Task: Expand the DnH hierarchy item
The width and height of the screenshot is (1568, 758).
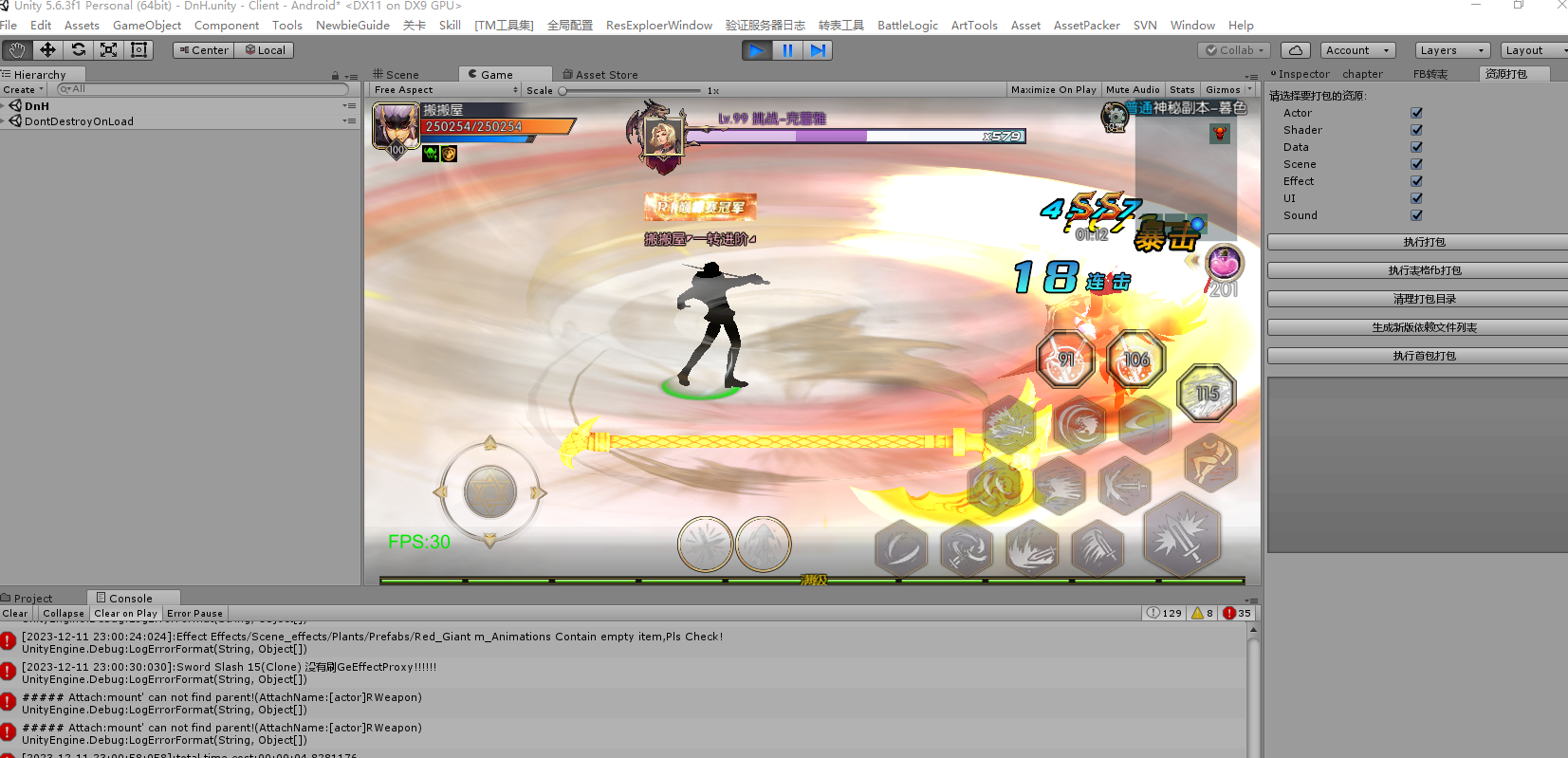Action: (5, 106)
